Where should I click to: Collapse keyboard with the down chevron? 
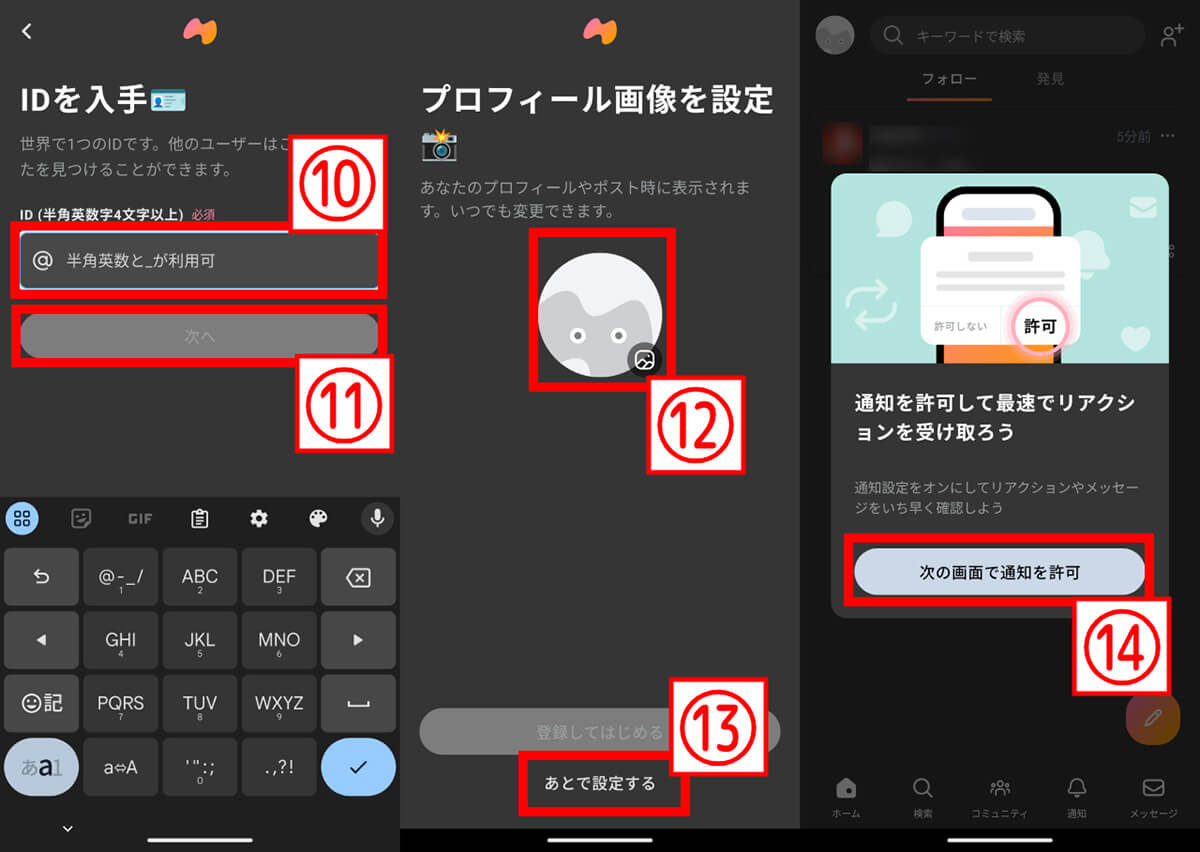point(68,828)
